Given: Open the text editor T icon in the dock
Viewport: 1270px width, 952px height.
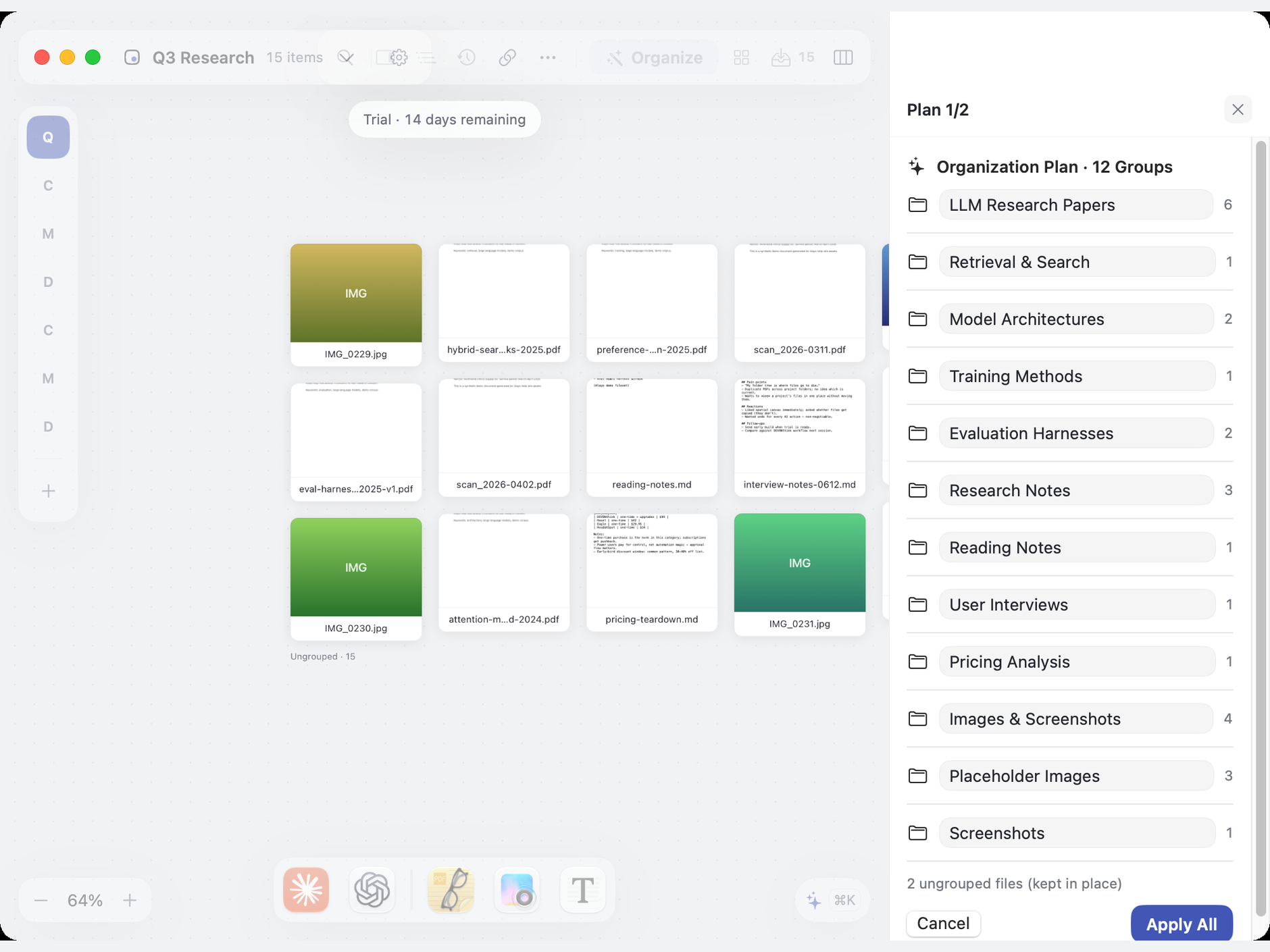Looking at the screenshot, I should pos(583,890).
